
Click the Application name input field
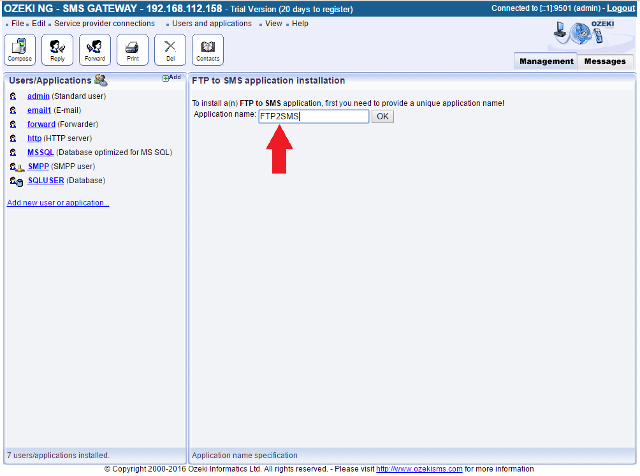[x=313, y=116]
